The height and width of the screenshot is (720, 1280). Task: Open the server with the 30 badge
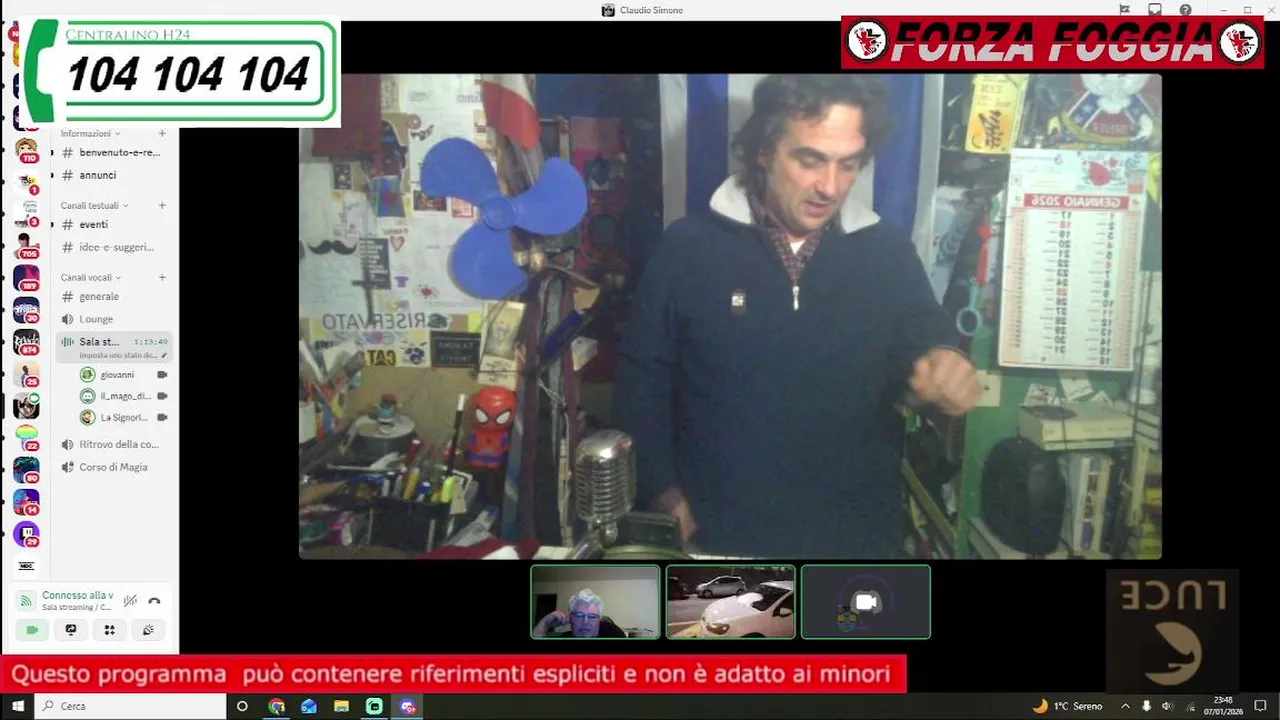click(26, 310)
